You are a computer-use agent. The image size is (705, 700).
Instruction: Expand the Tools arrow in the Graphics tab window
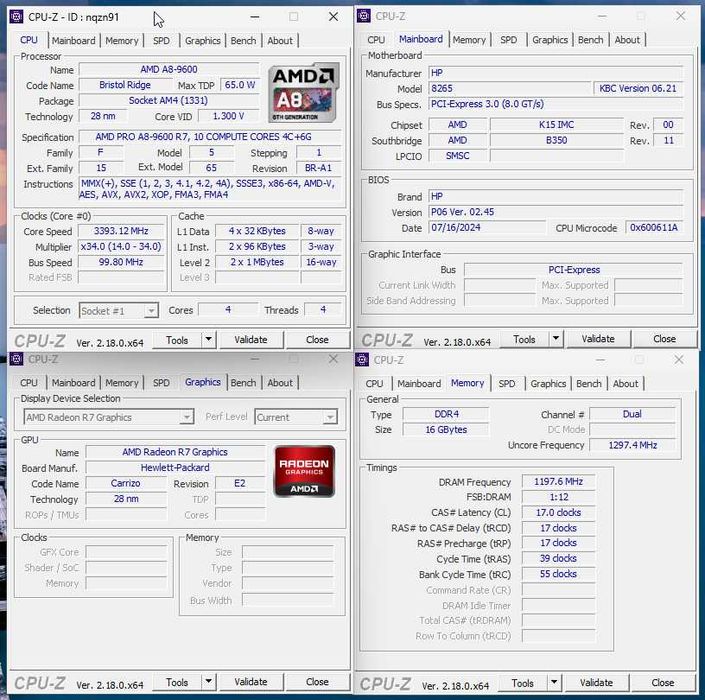pos(209,682)
